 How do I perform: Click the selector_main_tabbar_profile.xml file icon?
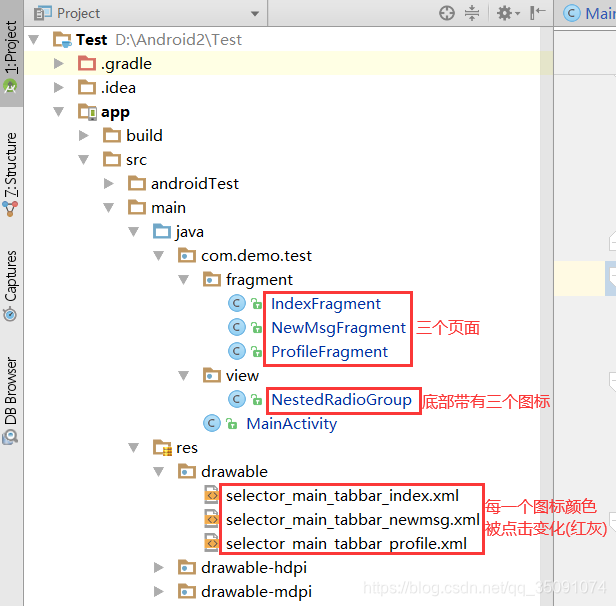pos(211,544)
